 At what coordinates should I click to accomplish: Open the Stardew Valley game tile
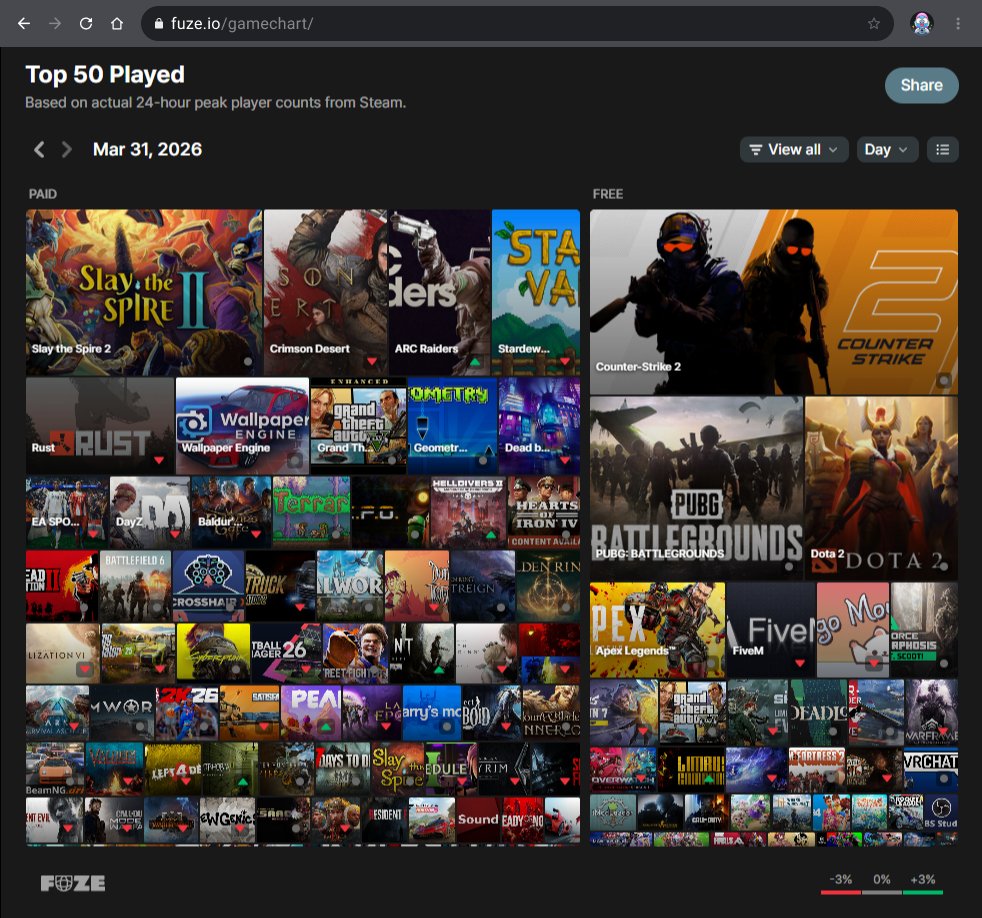click(x=536, y=292)
